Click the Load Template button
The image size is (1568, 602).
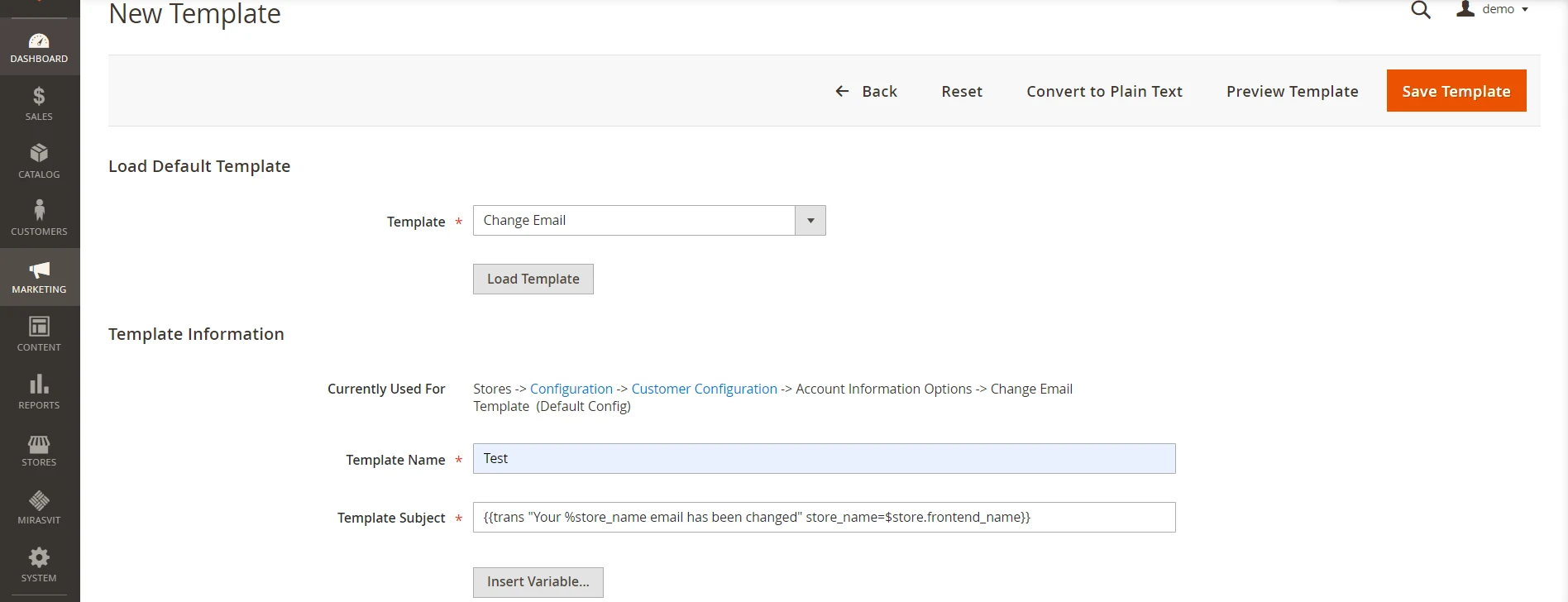pos(533,279)
